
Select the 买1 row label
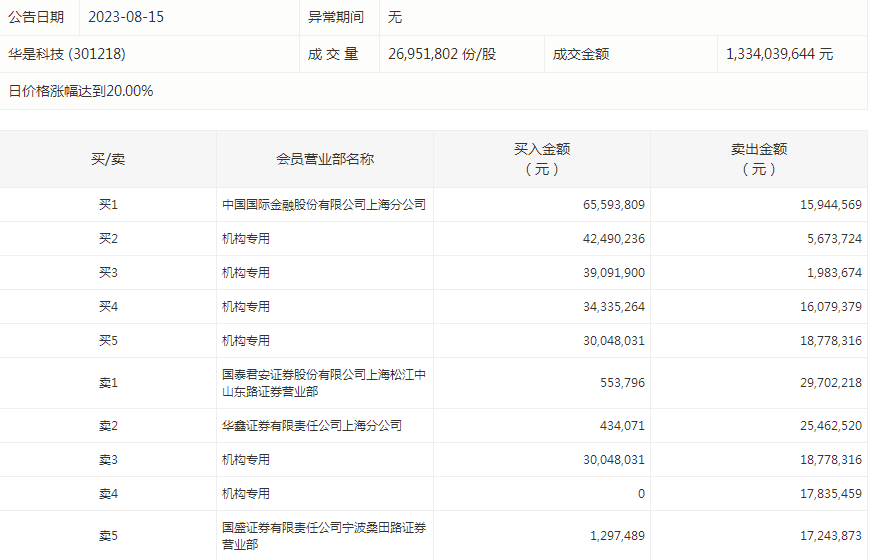pyautogui.click(x=108, y=205)
